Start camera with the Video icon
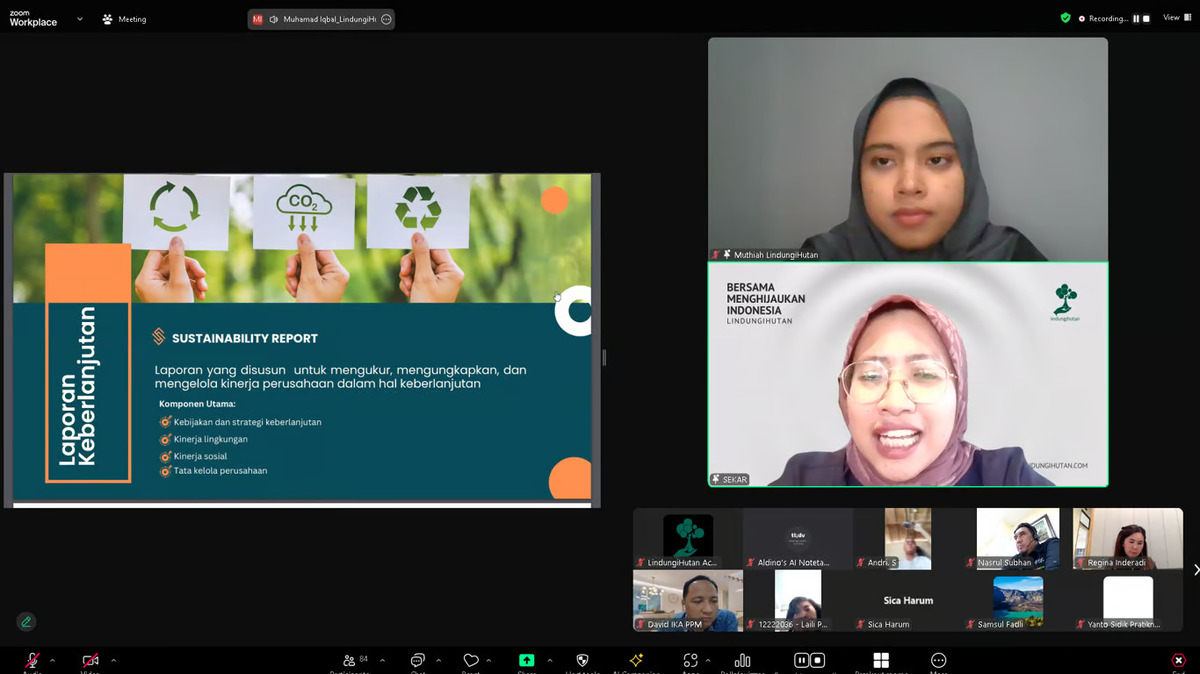1200x674 pixels. 90,660
